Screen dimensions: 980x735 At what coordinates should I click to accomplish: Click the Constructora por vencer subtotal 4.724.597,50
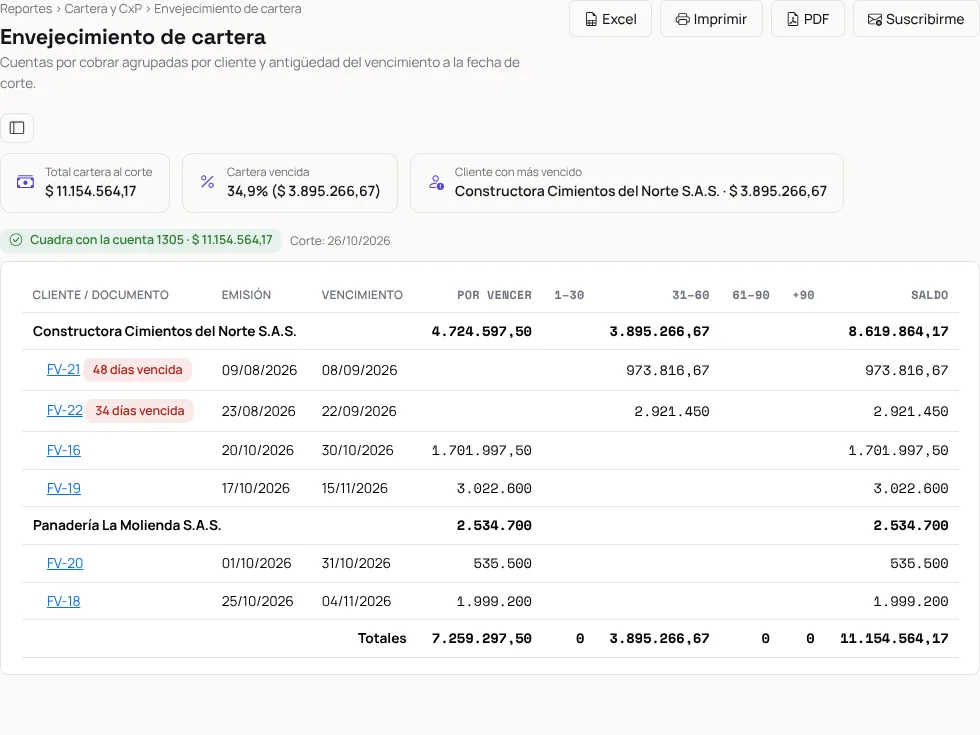click(481, 331)
